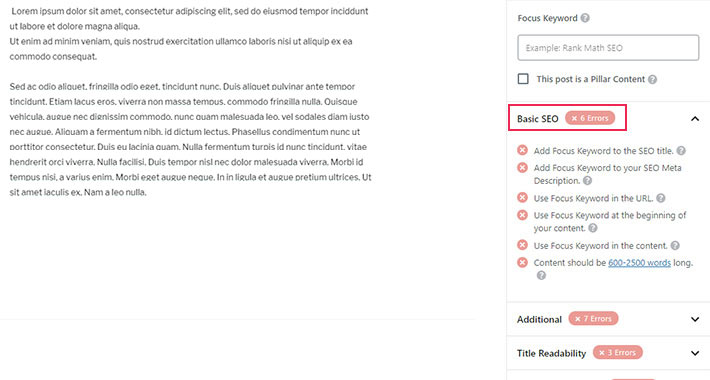Enable 'This post is a Pillar Content' checkbox
Image resolution: width=710 pixels, height=380 pixels.
(x=523, y=79)
